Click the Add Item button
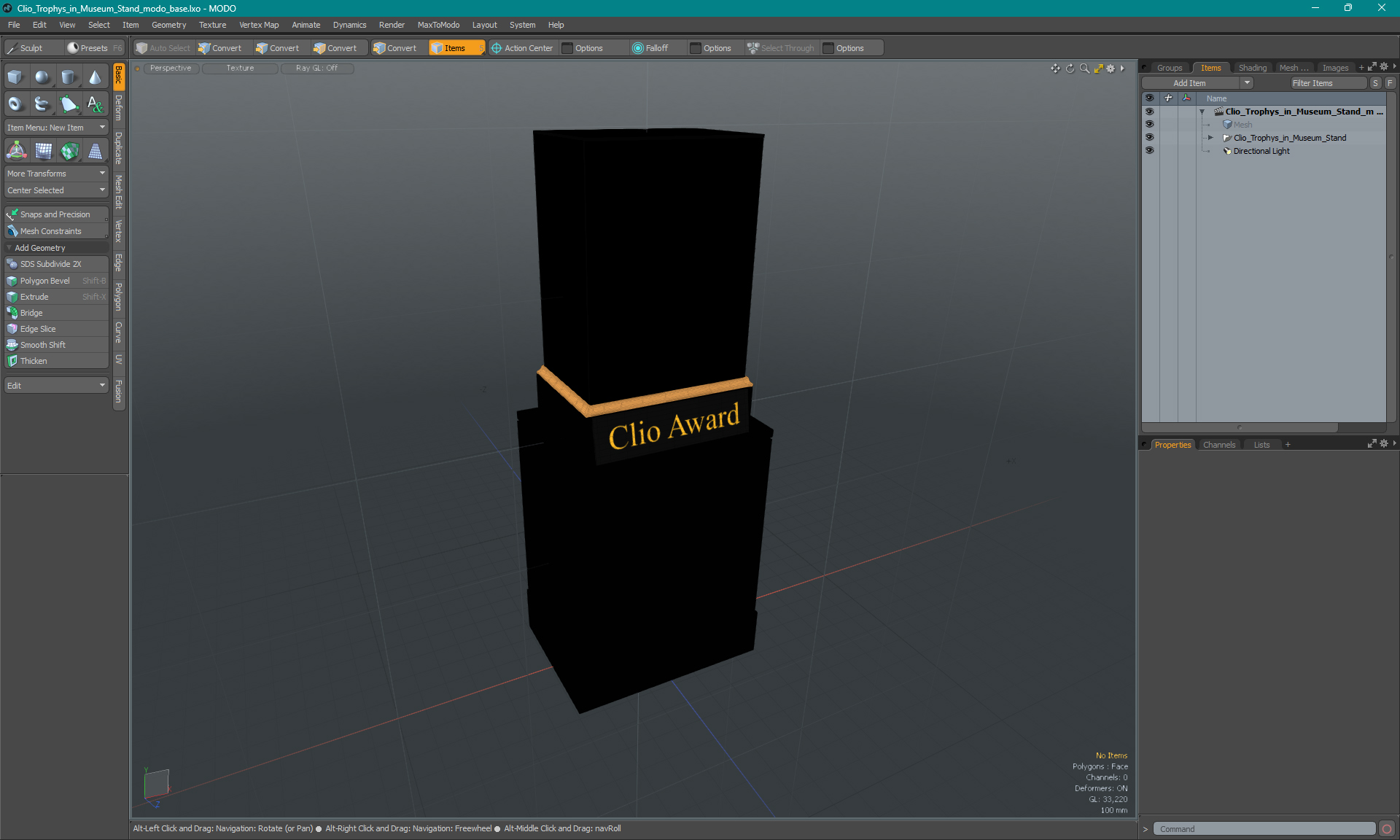The height and width of the screenshot is (840, 1400). pos(1190,83)
